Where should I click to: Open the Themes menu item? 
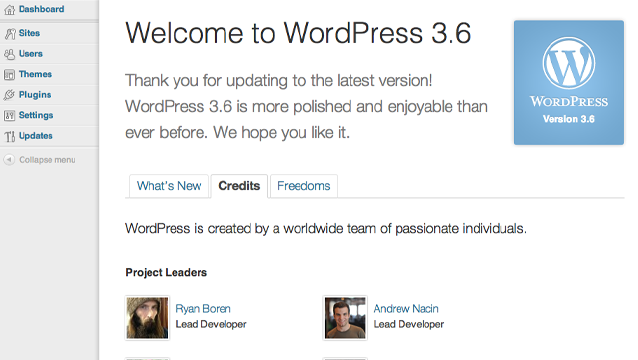tap(35, 74)
